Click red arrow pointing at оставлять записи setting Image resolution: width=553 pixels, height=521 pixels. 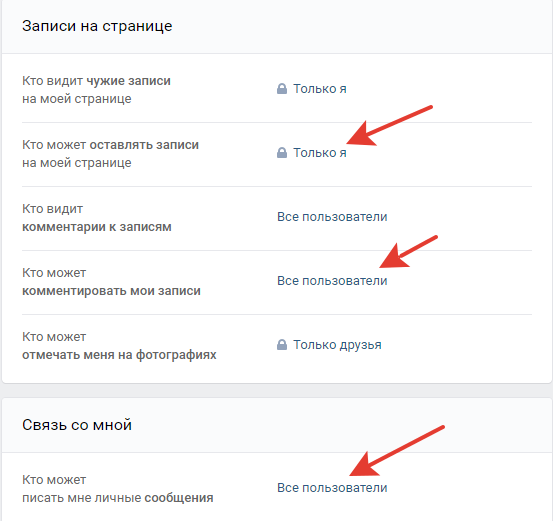(389, 125)
